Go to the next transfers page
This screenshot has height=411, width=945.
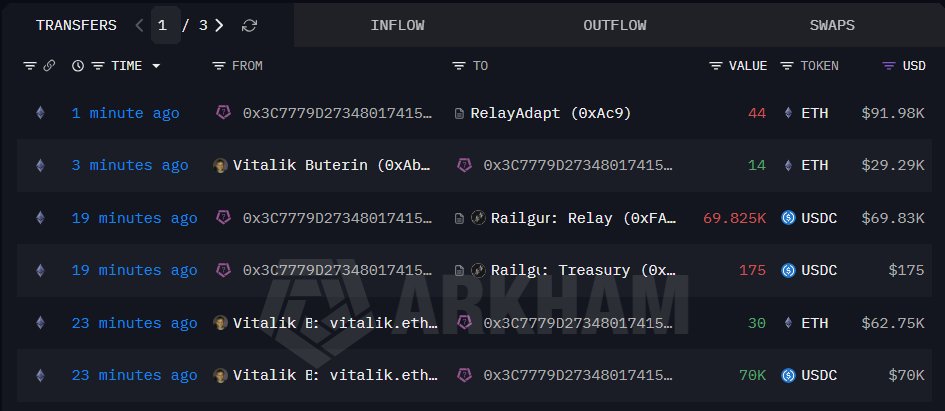click(219, 25)
